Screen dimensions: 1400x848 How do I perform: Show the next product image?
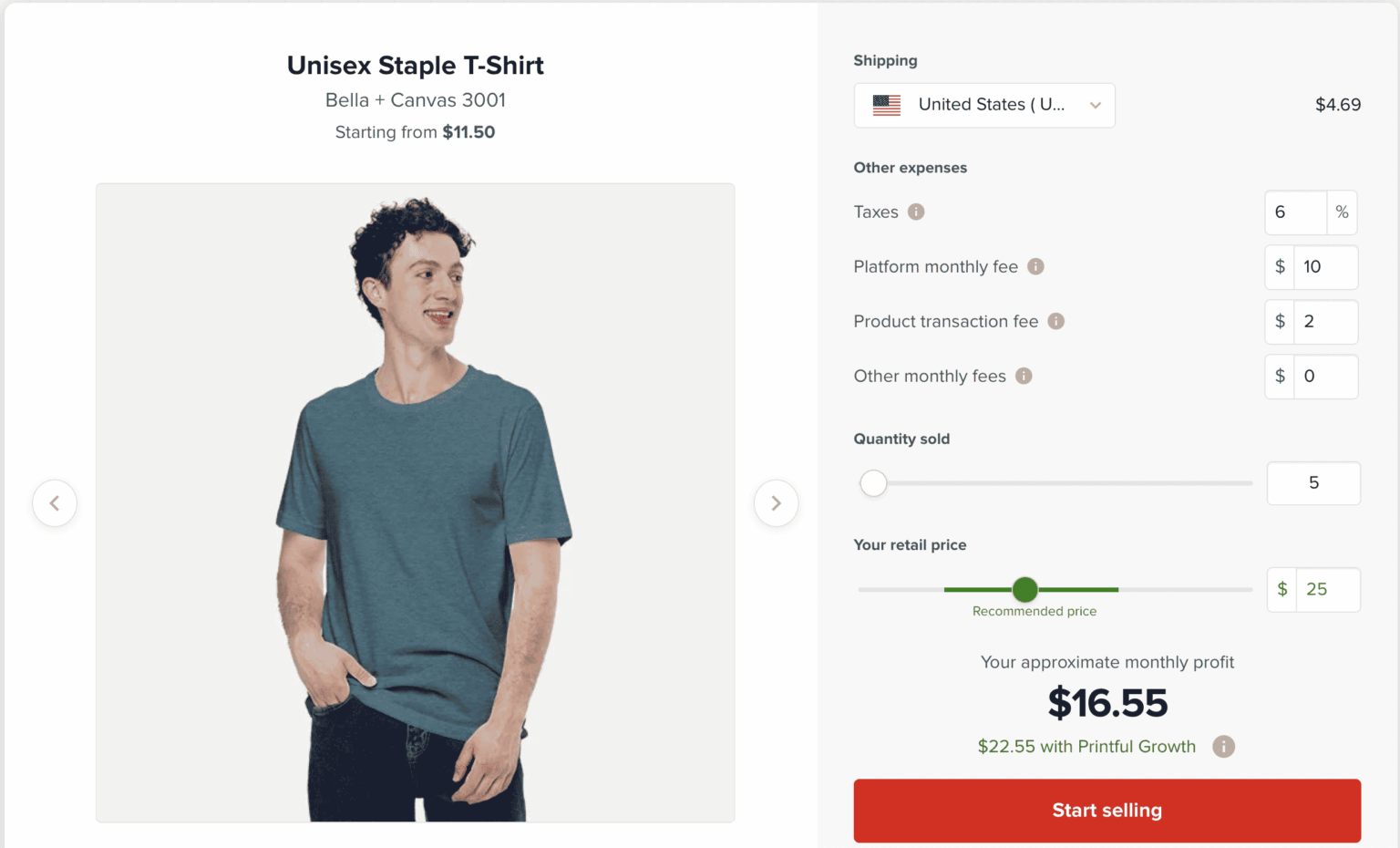[776, 503]
